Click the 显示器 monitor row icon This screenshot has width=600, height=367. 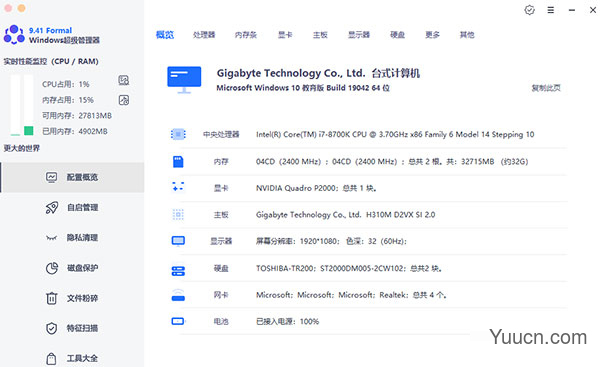tap(178, 241)
